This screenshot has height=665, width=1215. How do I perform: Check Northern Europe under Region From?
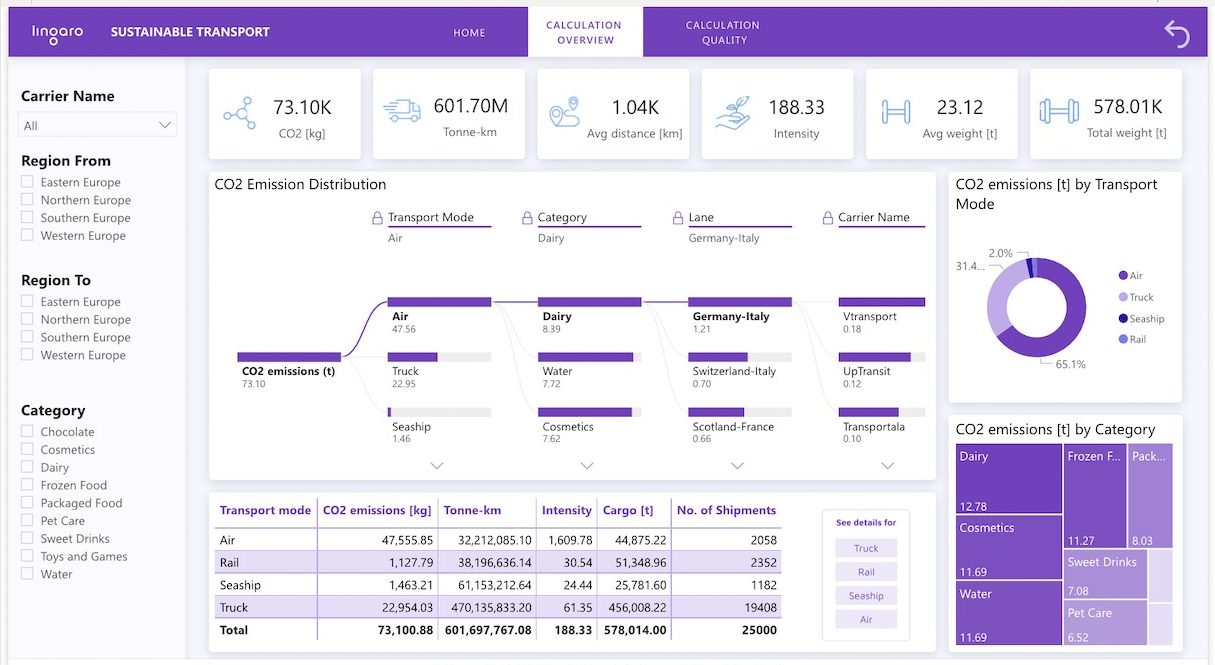[28, 200]
